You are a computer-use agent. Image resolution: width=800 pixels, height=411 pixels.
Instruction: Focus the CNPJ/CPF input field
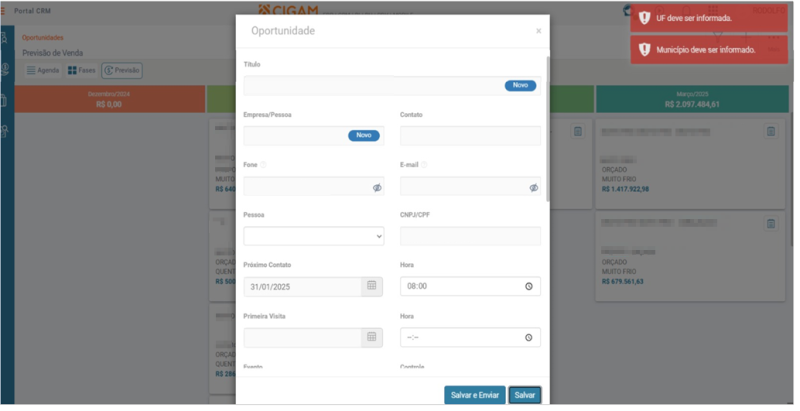(470, 236)
